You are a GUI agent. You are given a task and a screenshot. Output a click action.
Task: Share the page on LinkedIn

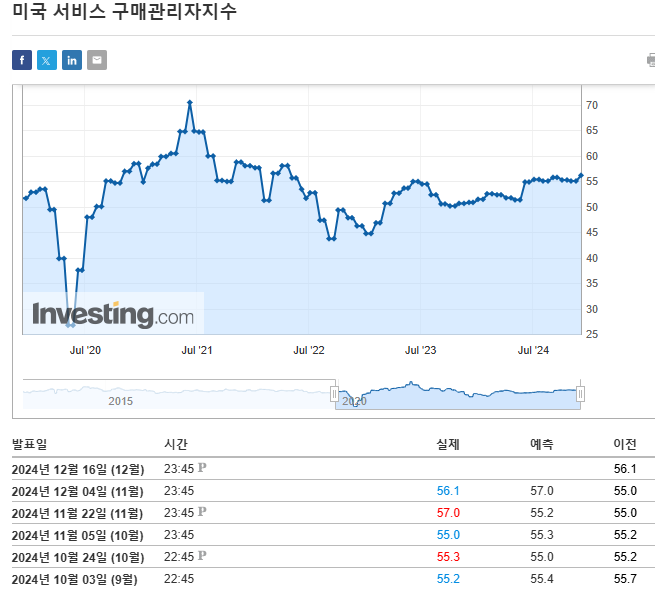72,60
